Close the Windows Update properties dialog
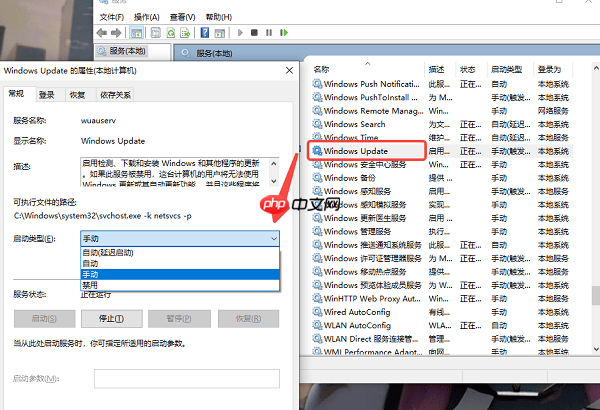The width and height of the screenshot is (600, 410). [x=289, y=70]
